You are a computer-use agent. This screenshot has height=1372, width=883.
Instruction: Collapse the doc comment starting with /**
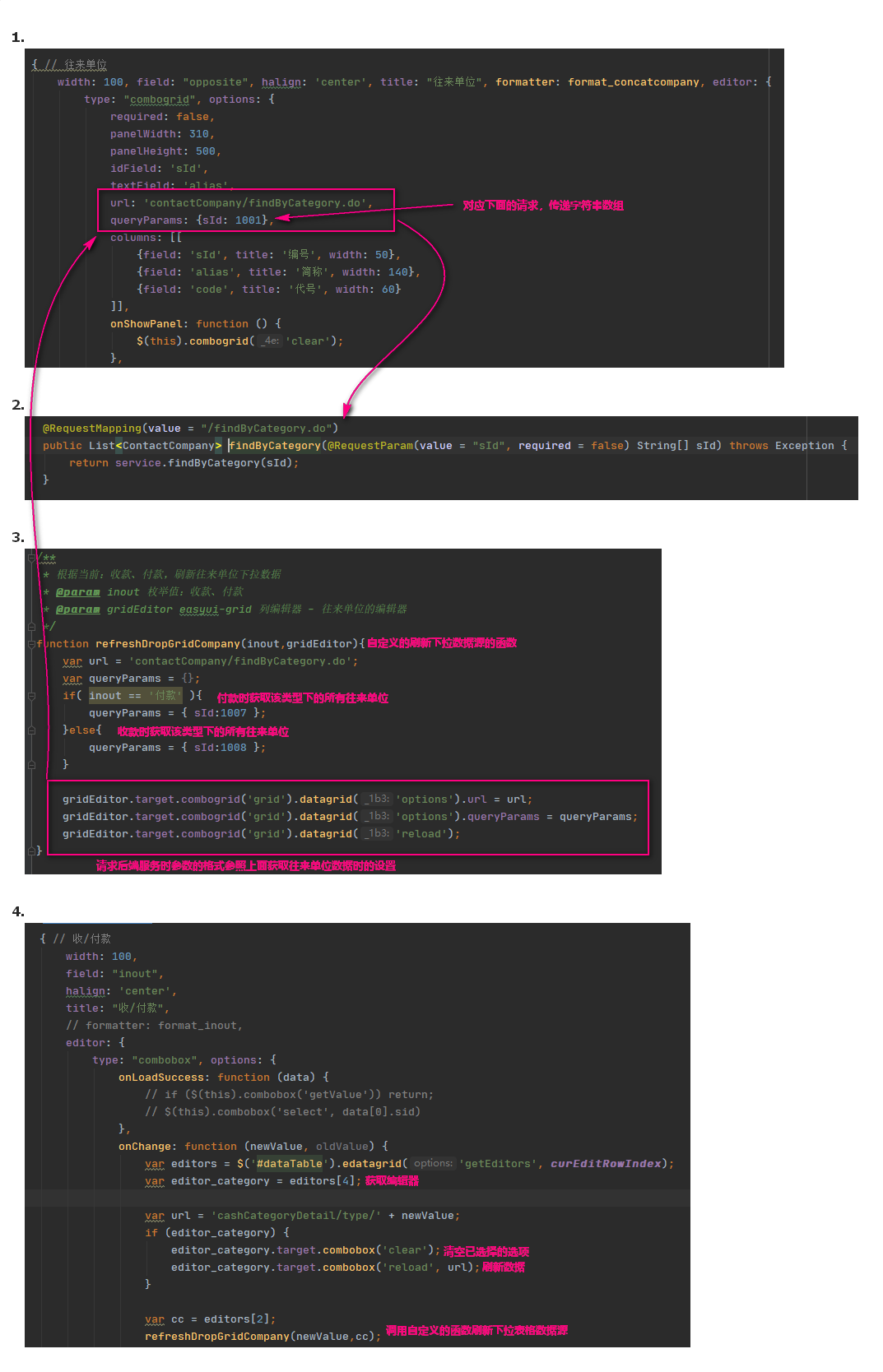point(31,557)
